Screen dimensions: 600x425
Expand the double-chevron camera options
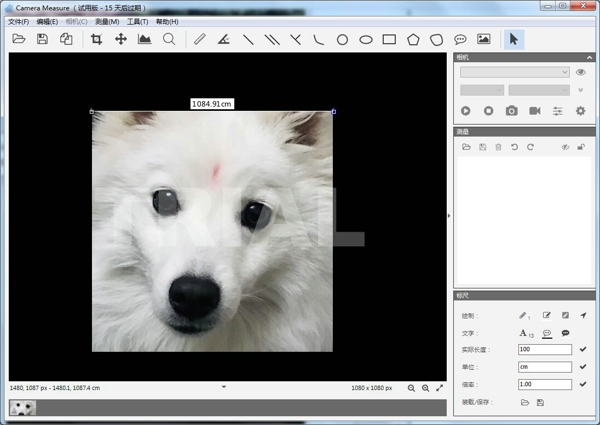tap(581, 90)
